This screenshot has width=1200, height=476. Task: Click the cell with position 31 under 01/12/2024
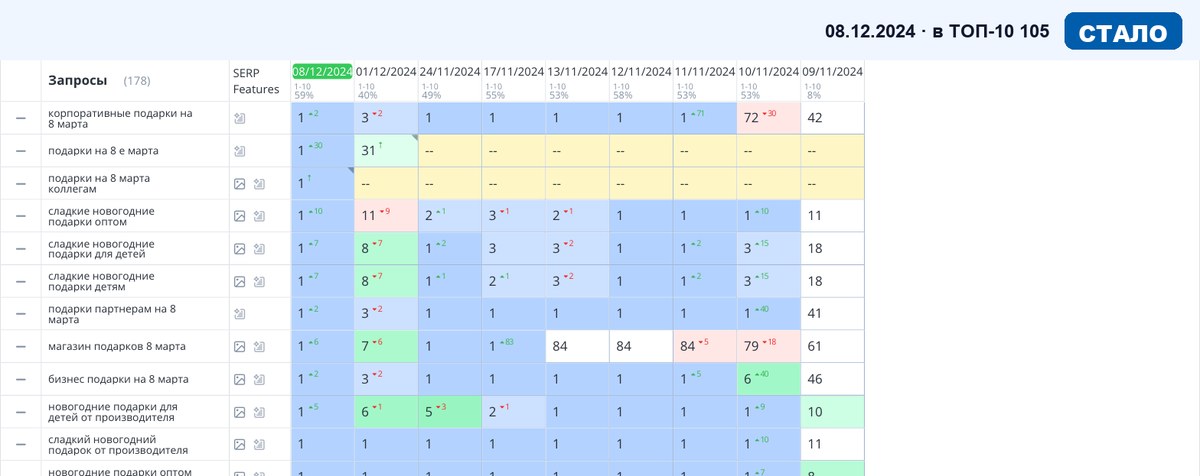click(x=386, y=151)
